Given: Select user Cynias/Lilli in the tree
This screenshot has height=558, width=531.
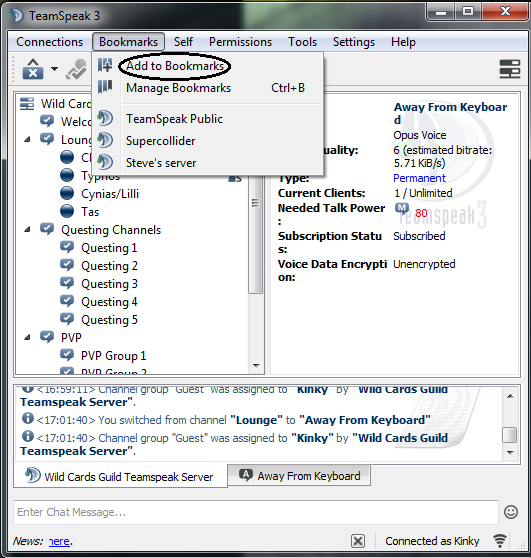Looking at the screenshot, I should point(110,194).
